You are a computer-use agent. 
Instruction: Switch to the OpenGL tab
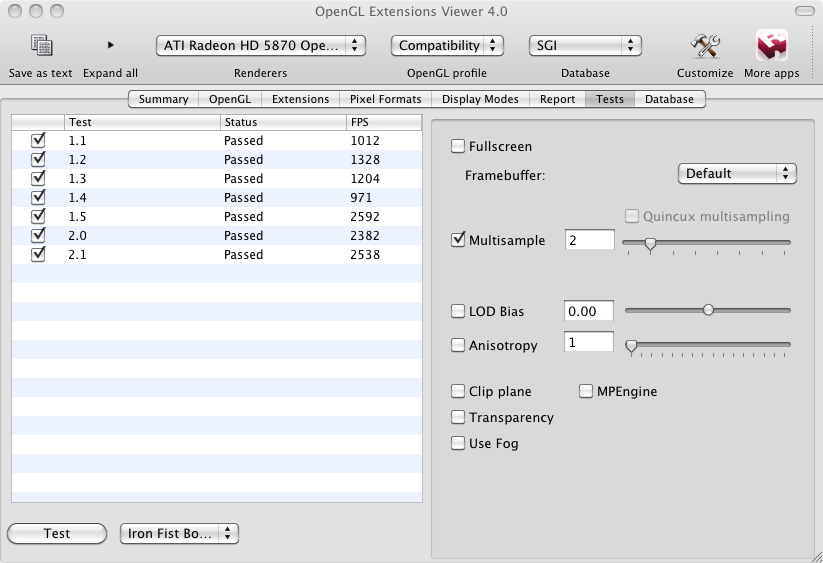[230, 99]
